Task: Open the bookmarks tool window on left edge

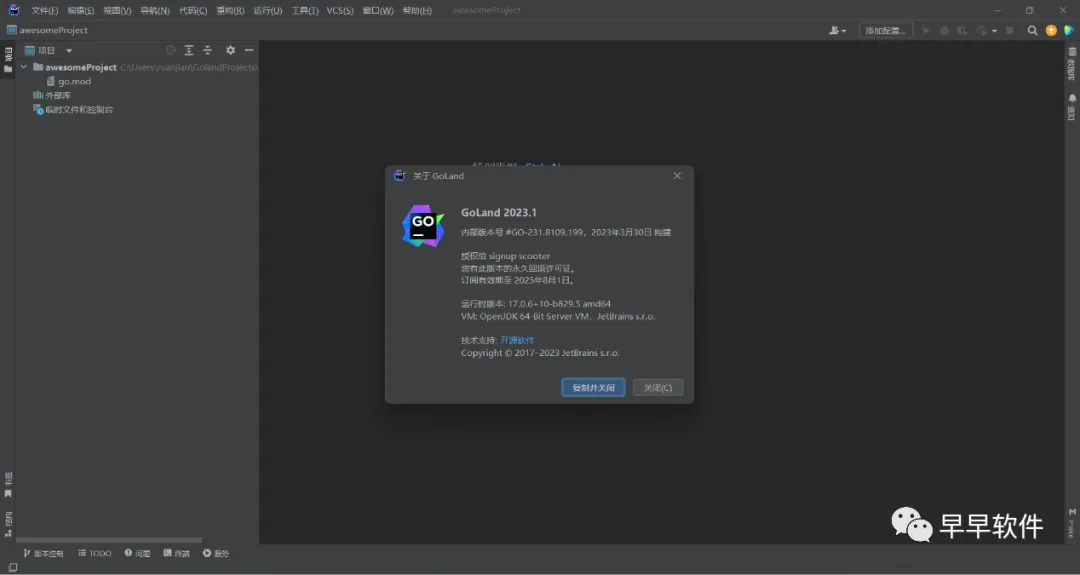Action: point(8,485)
